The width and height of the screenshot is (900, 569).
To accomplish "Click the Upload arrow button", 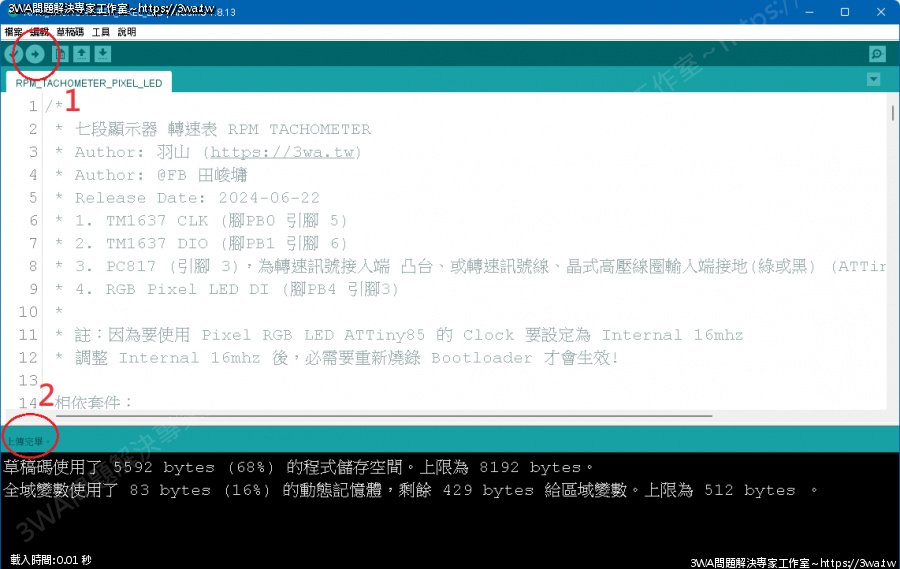I will tap(35, 54).
